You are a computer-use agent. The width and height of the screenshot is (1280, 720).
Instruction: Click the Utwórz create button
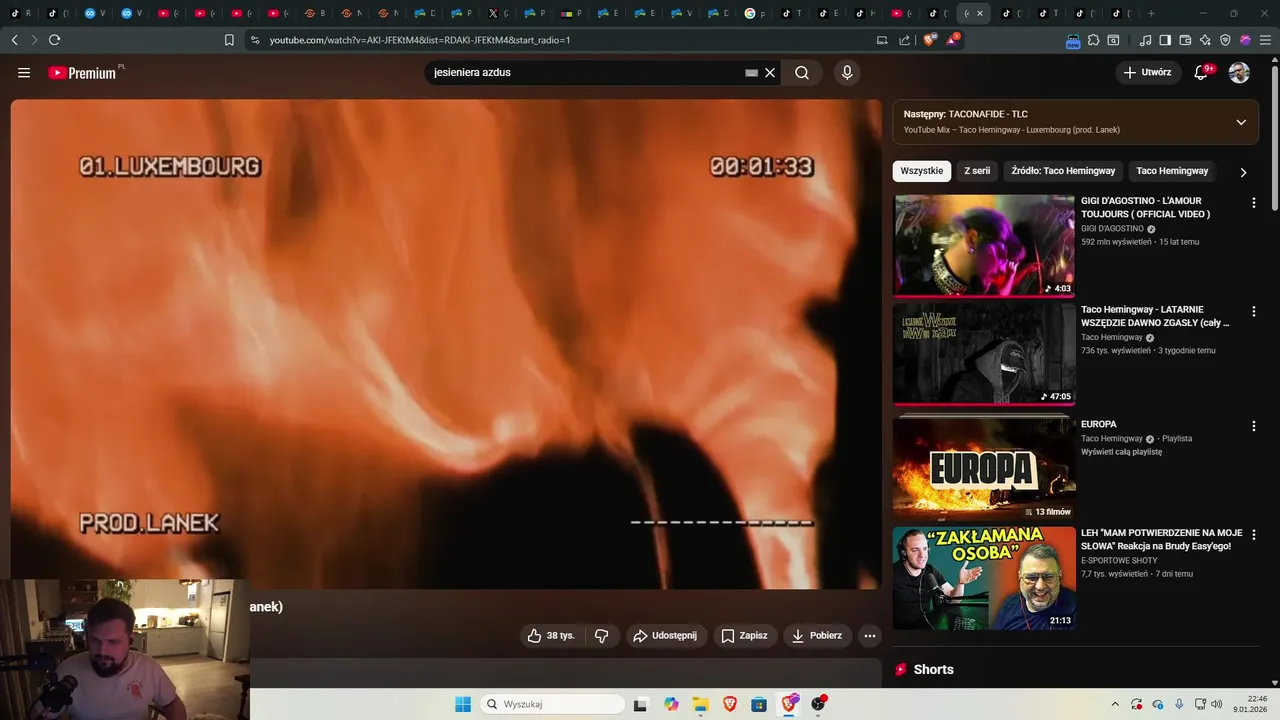tap(1147, 72)
